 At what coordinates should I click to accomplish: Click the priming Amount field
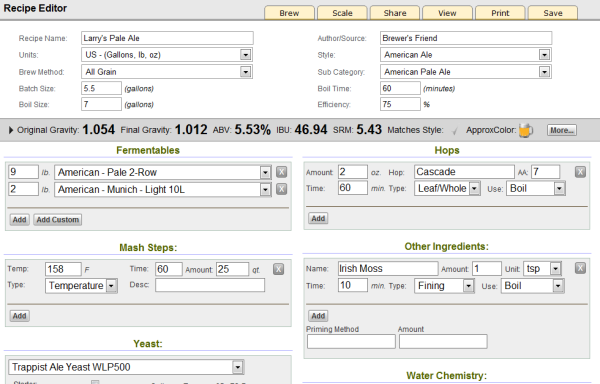(x=443, y=341)
